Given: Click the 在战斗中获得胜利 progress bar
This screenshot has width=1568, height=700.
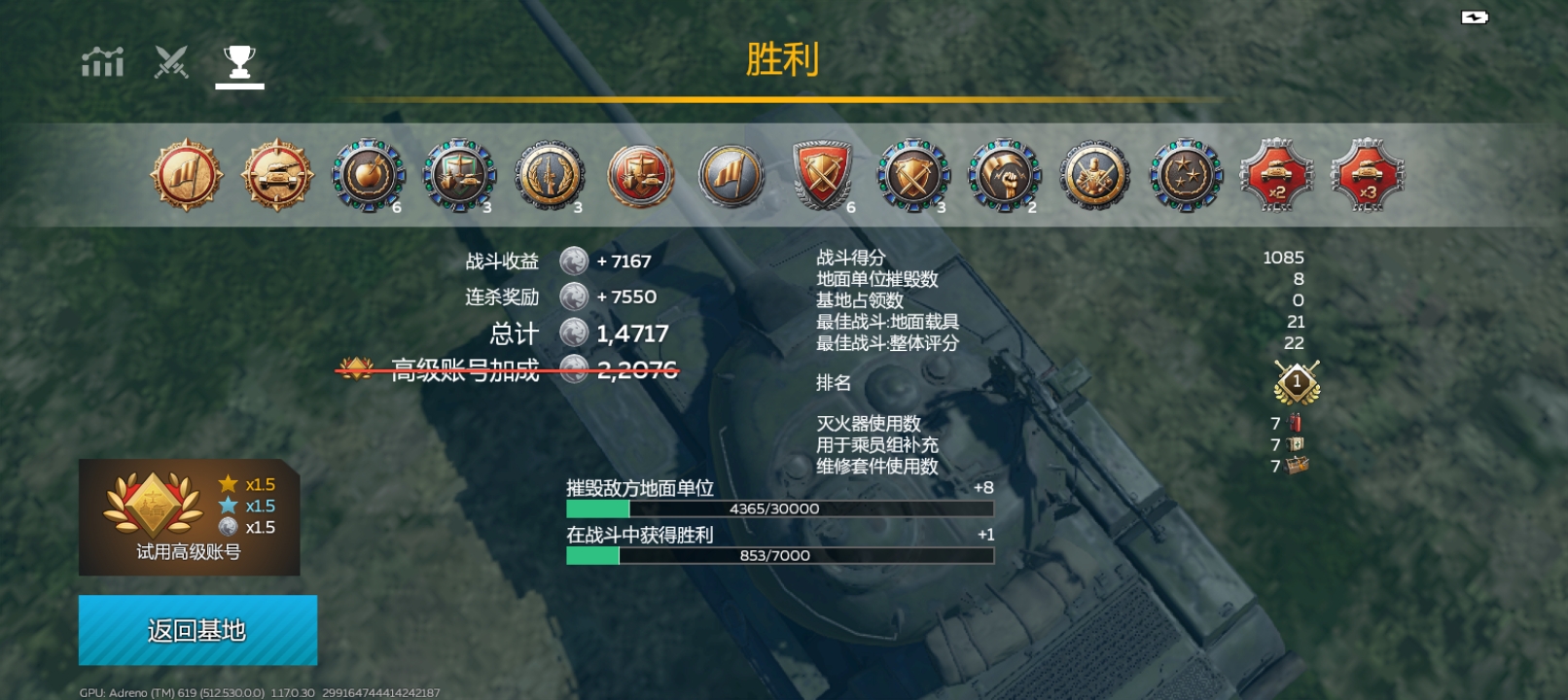Looking at the screenshot, I should tap(780, 555).
